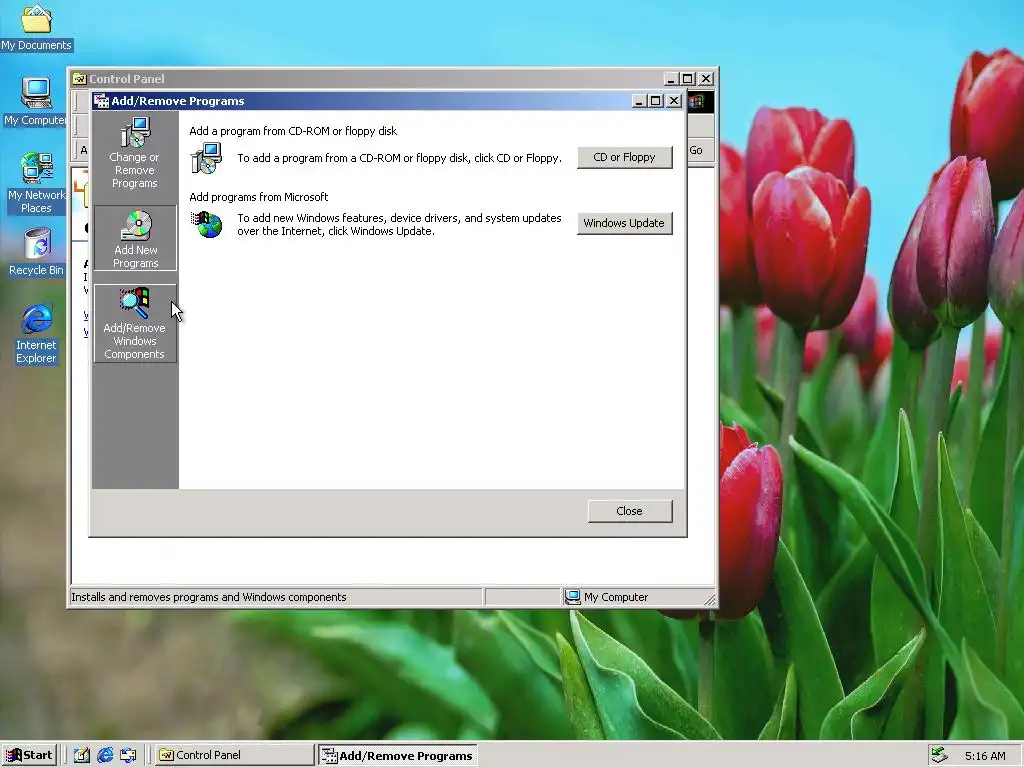This screenshot has width=1024, height=768.
Task: Select Change or Remove Programs sidebar option
Action: tap(135, 154)
